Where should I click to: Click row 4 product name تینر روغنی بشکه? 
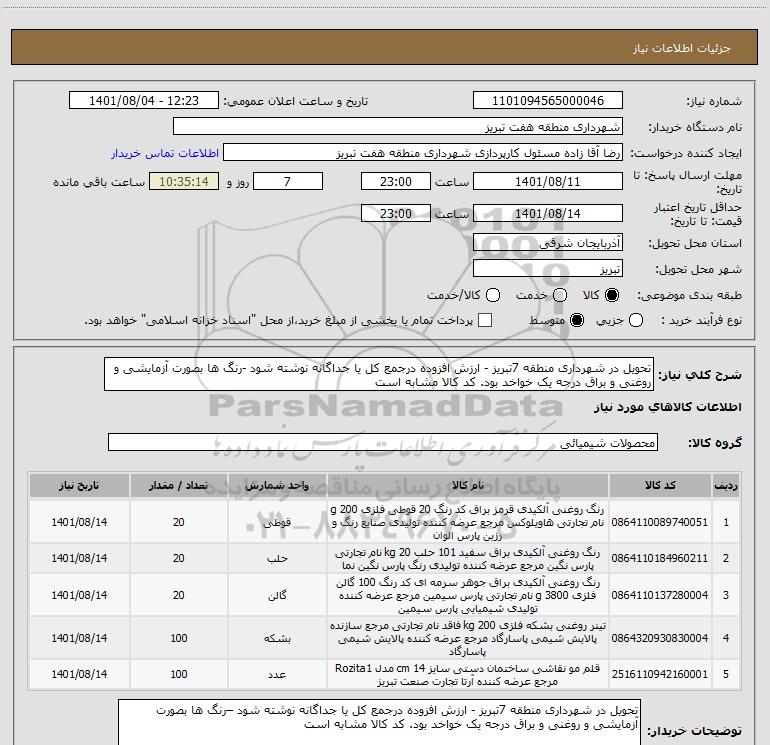(468, 638)
